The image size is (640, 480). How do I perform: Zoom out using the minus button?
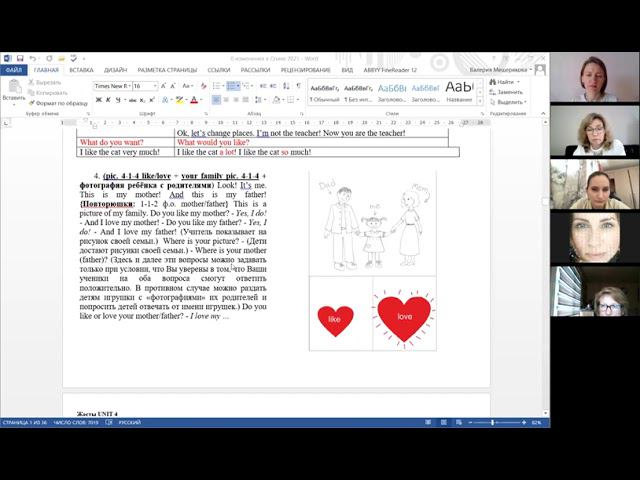[x=470, y=422]
